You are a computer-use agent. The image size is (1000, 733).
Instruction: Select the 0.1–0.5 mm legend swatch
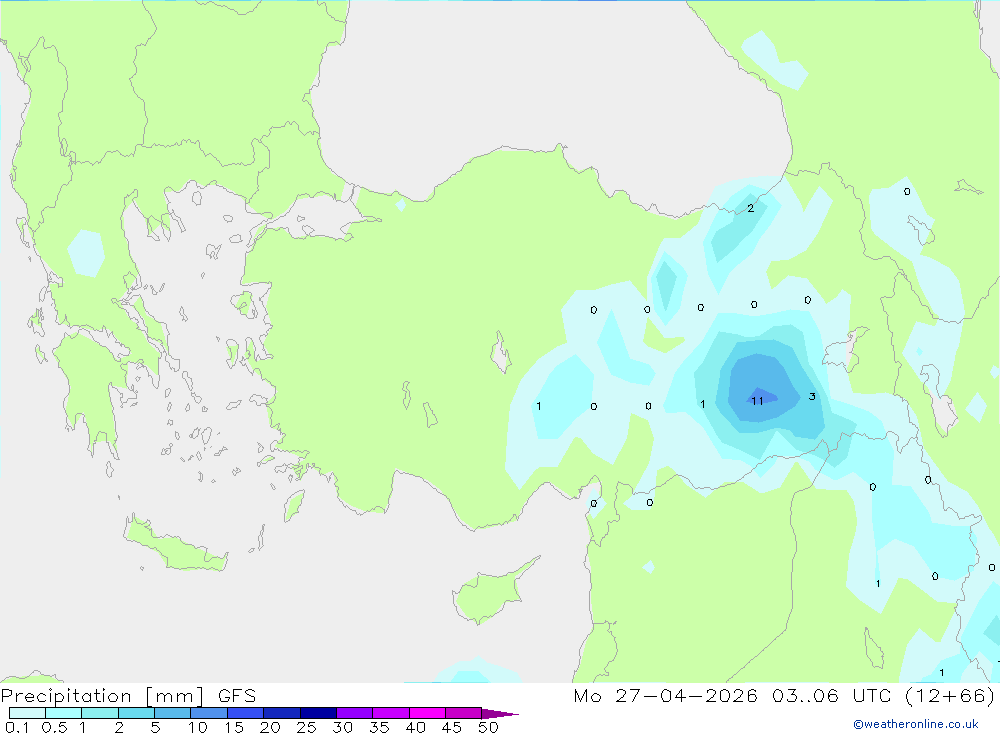pyautogui.click(x=27, y=713)
